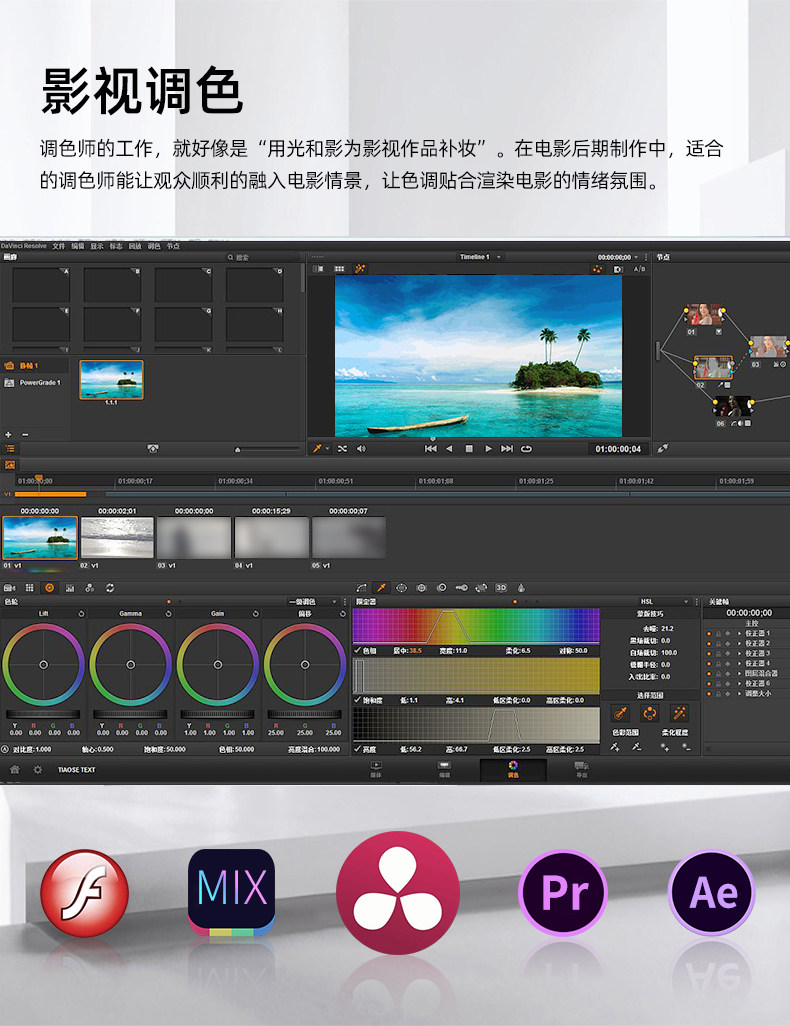The width and height of the screenshot is (790, 1026).
Task: Toggle the 饱和度 qualifier checkbox
Action: coord(357,700)
